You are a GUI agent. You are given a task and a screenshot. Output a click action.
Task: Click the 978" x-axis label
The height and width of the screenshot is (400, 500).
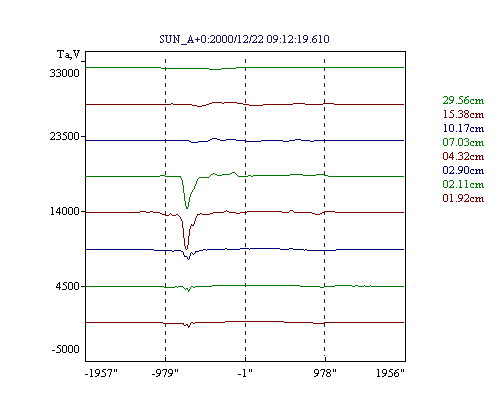(325, 373)
